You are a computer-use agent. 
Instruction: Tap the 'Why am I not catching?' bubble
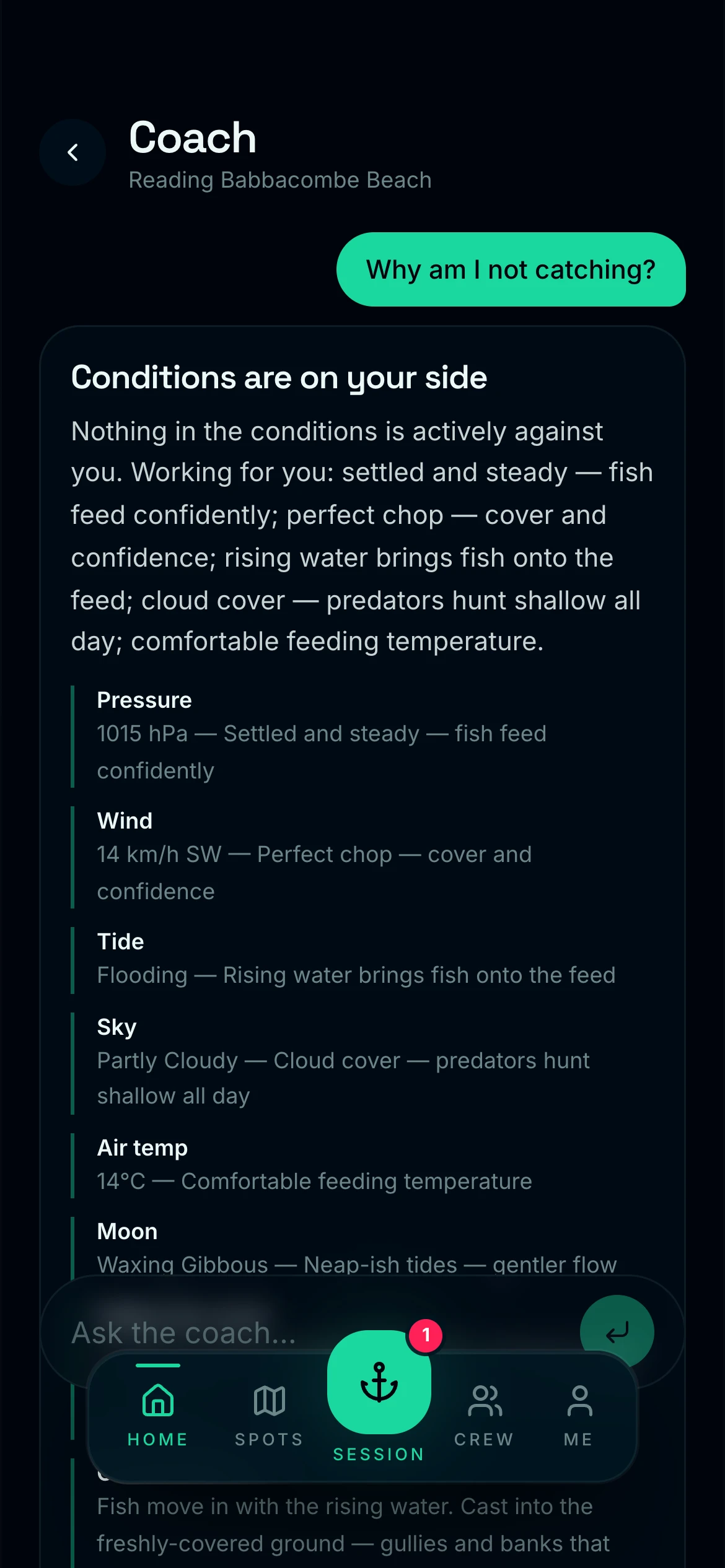click(511, 269)
